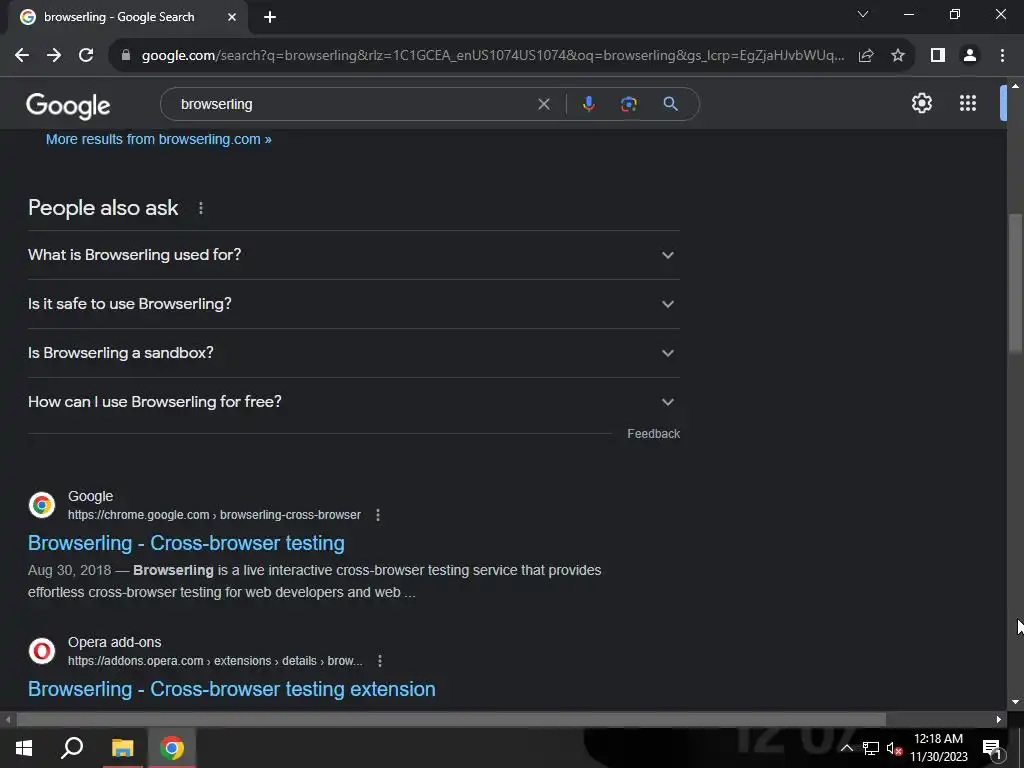The width and height of the screenshot is (1024, 768).
Task: Open Google quick settings gear
Action: 921,103
